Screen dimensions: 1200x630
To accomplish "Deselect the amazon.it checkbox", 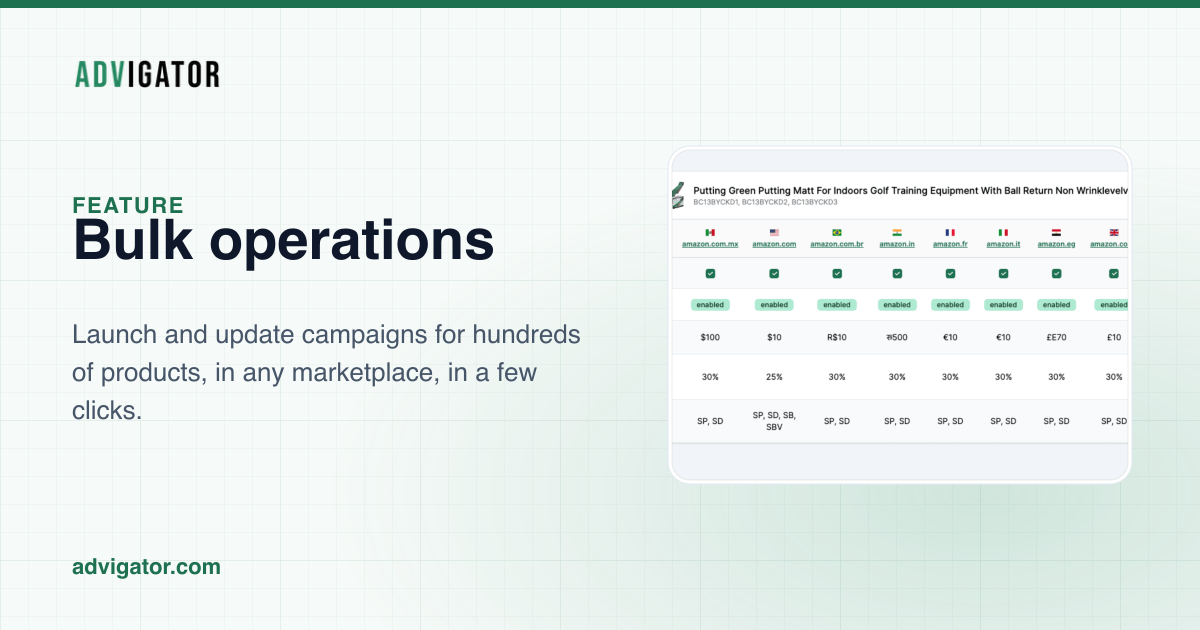I will click(x=1003, y=273).
